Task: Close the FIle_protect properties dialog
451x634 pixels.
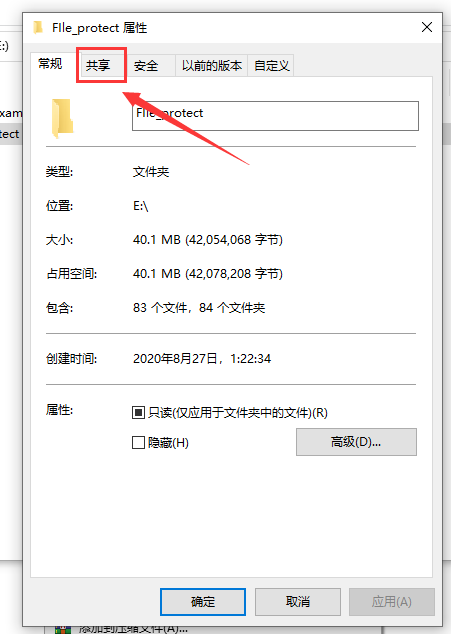Action: point(427,27)
